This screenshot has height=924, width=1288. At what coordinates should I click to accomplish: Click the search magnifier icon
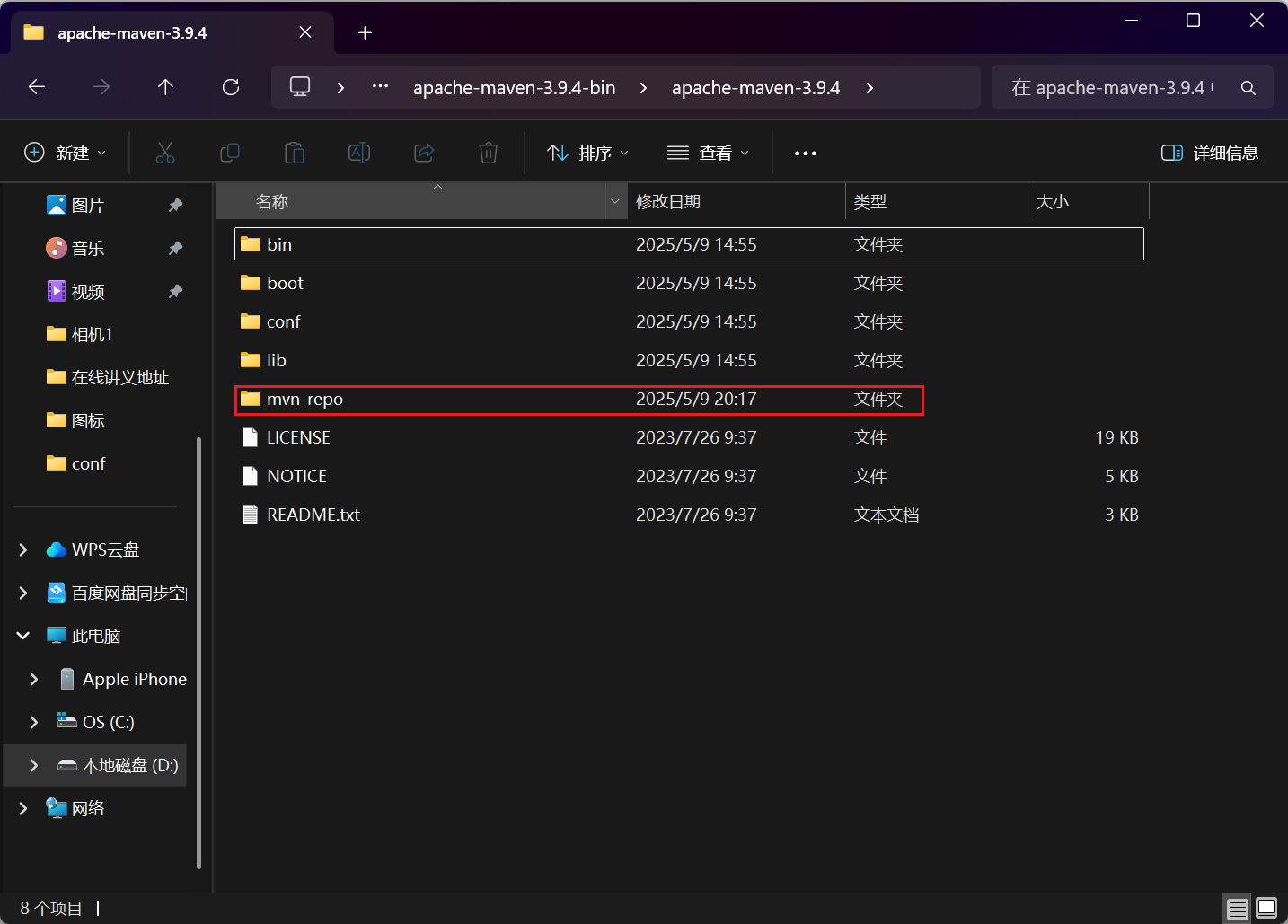tap(1248, 88)
